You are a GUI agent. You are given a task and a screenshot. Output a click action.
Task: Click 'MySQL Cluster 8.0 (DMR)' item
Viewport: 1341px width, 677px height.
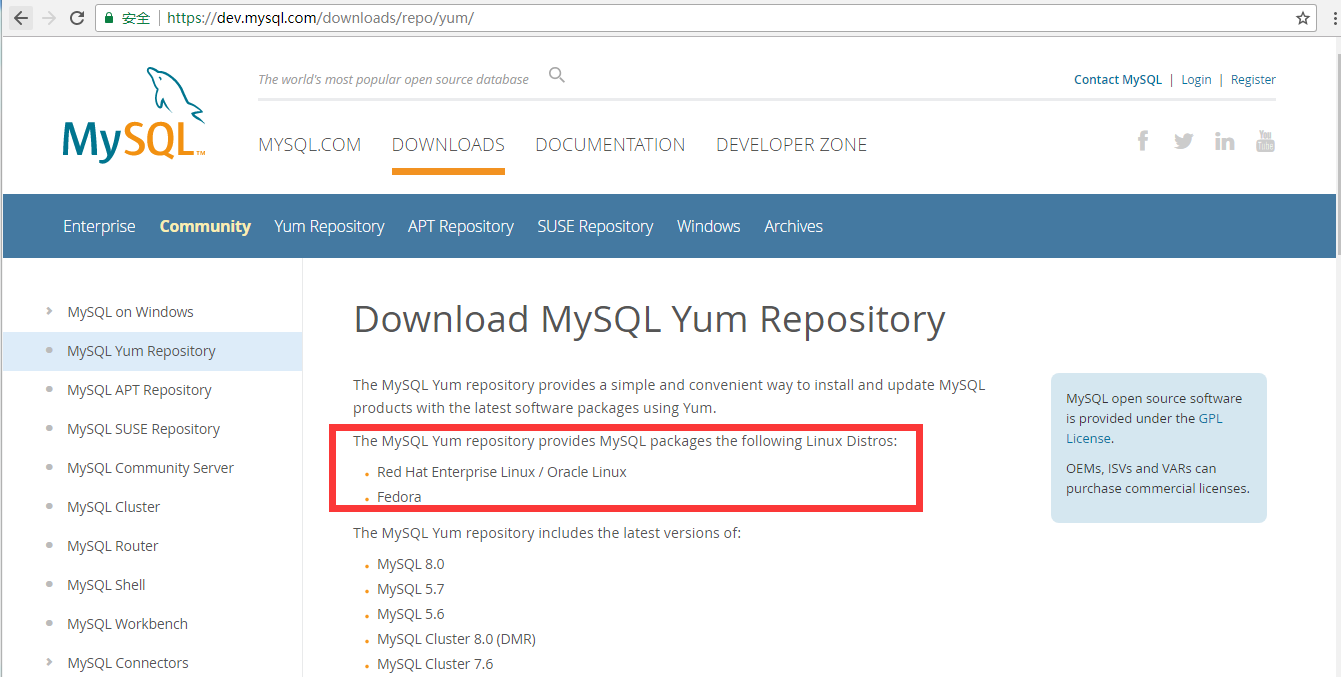tap(456, 639)
